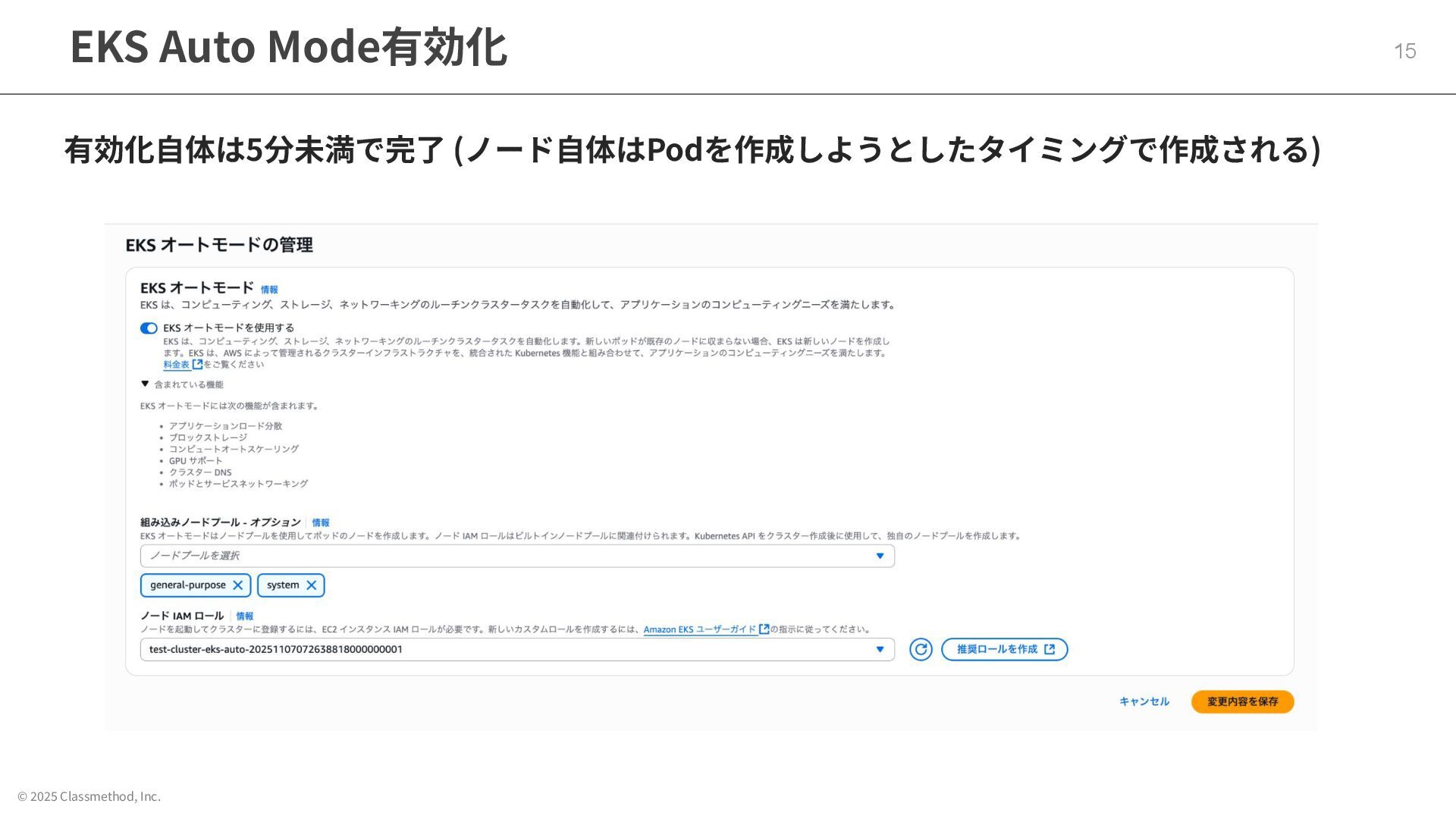
Task: Refresh the IAM role list
Action: tap(921, 650)
